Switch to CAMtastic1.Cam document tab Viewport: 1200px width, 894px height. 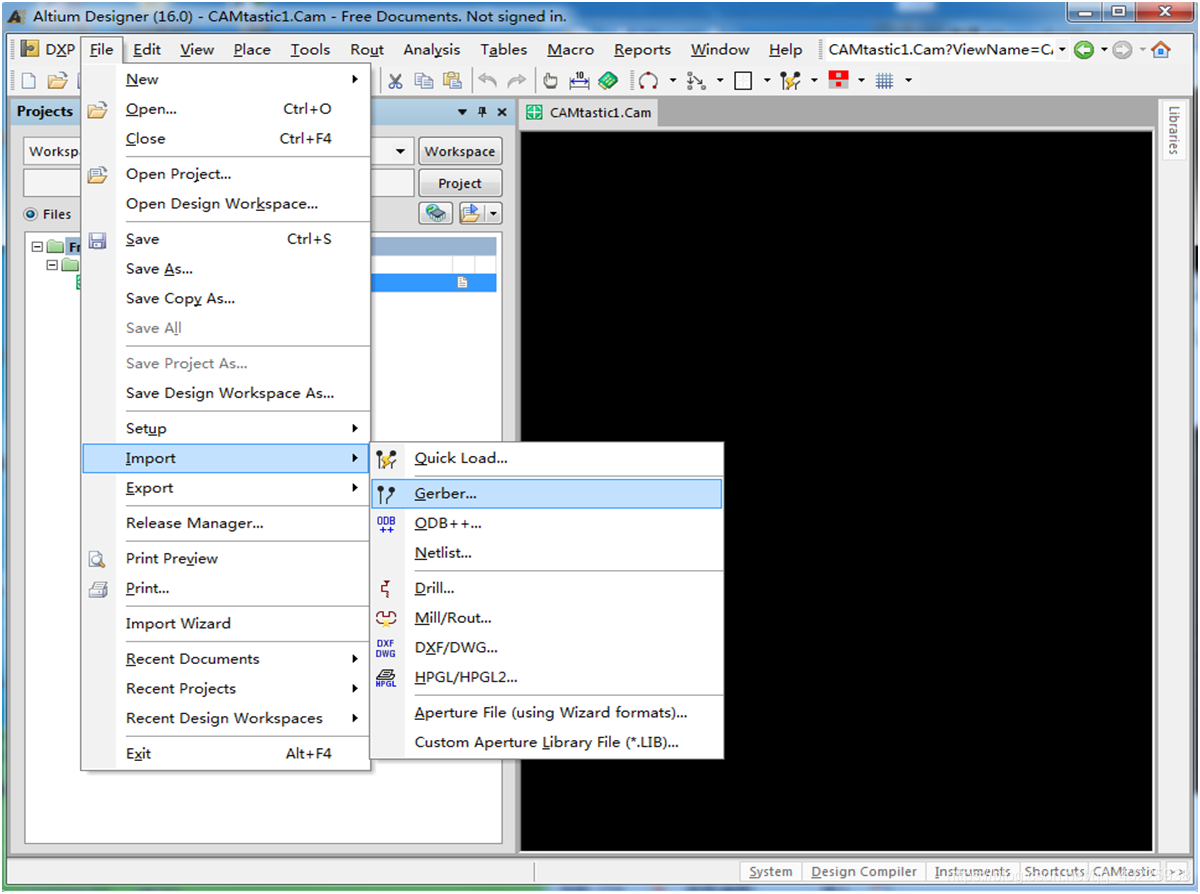589,112
